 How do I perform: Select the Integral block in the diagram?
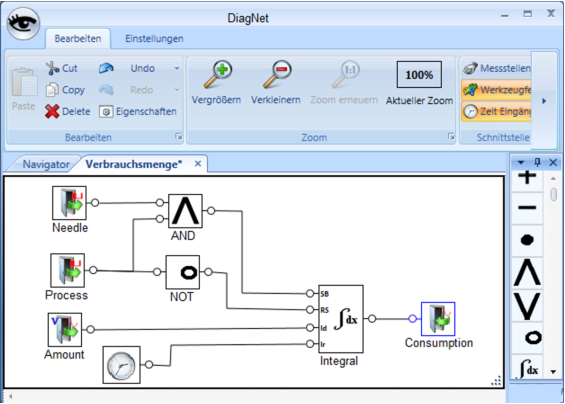pyautogui.click(x=341, y=319)
